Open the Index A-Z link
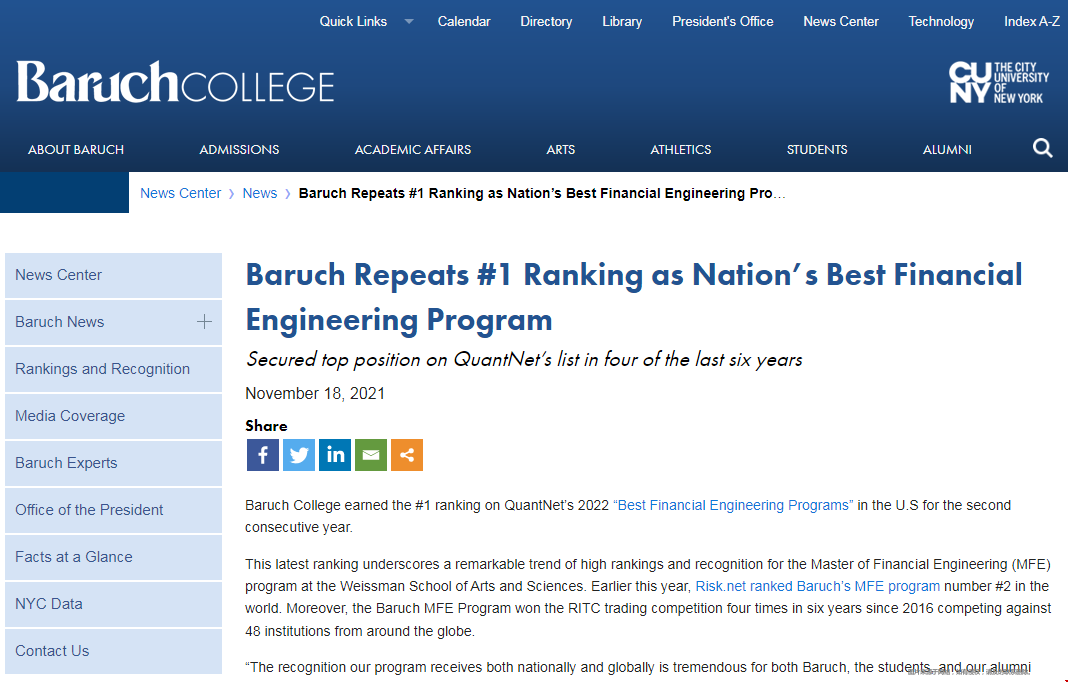 [x=1032, y=22]
